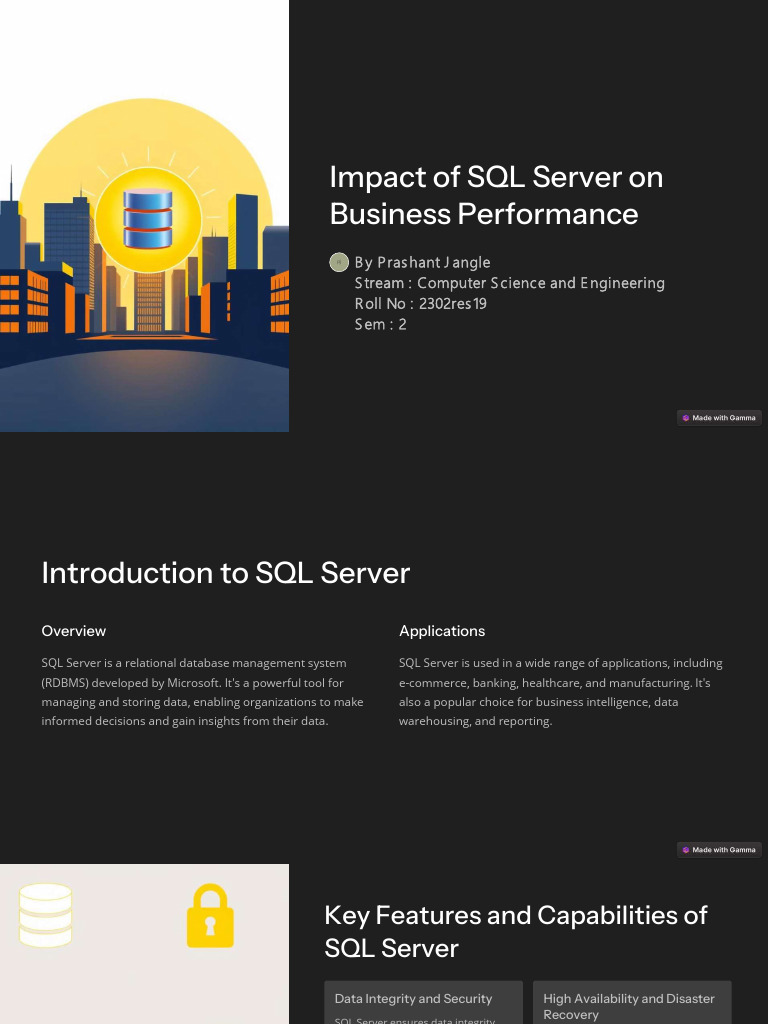Click the Overview paragraph about RDBMS

point(202,692)
